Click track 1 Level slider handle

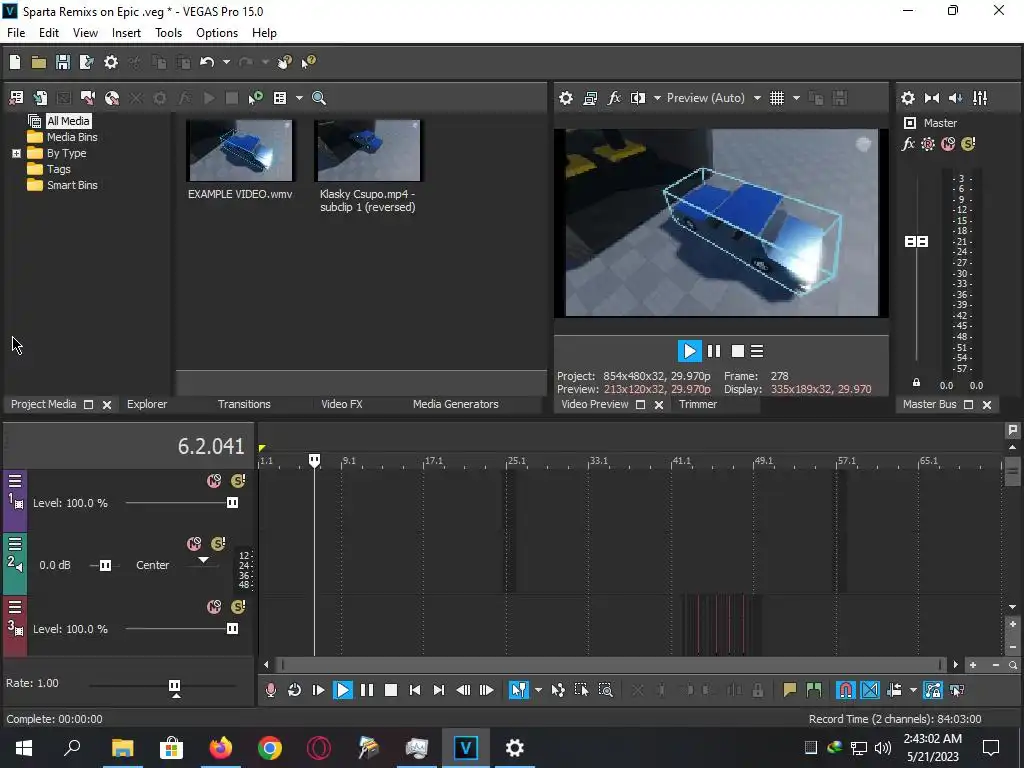tap(232, 503)
